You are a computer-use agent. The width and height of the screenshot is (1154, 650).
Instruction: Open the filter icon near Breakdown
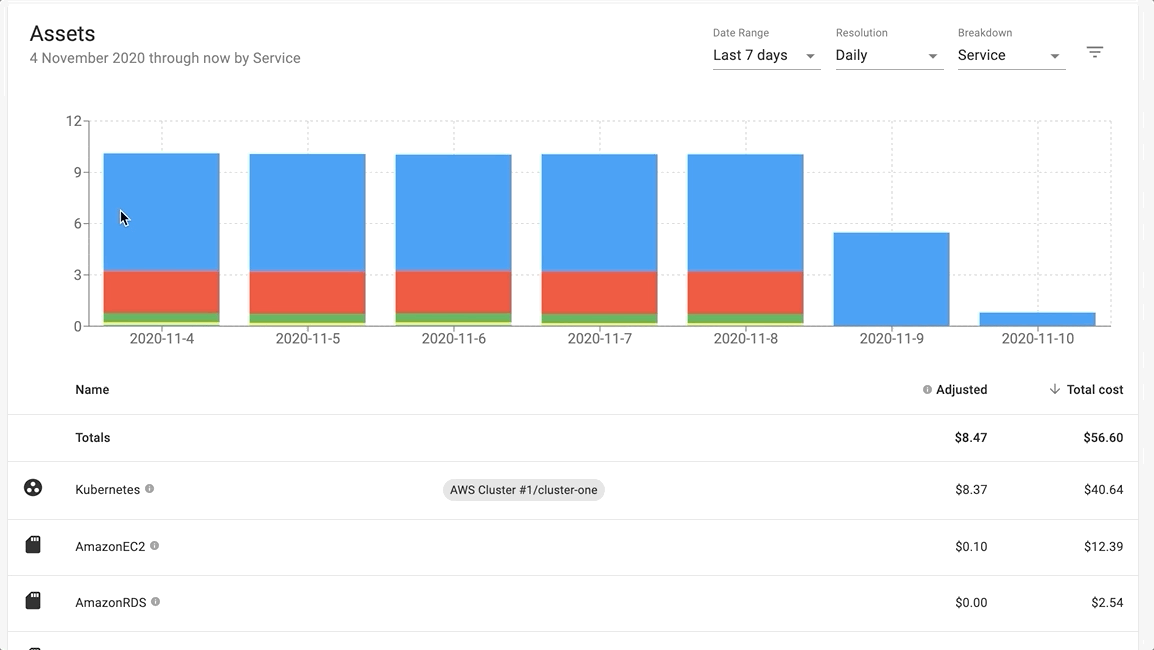1095,51
